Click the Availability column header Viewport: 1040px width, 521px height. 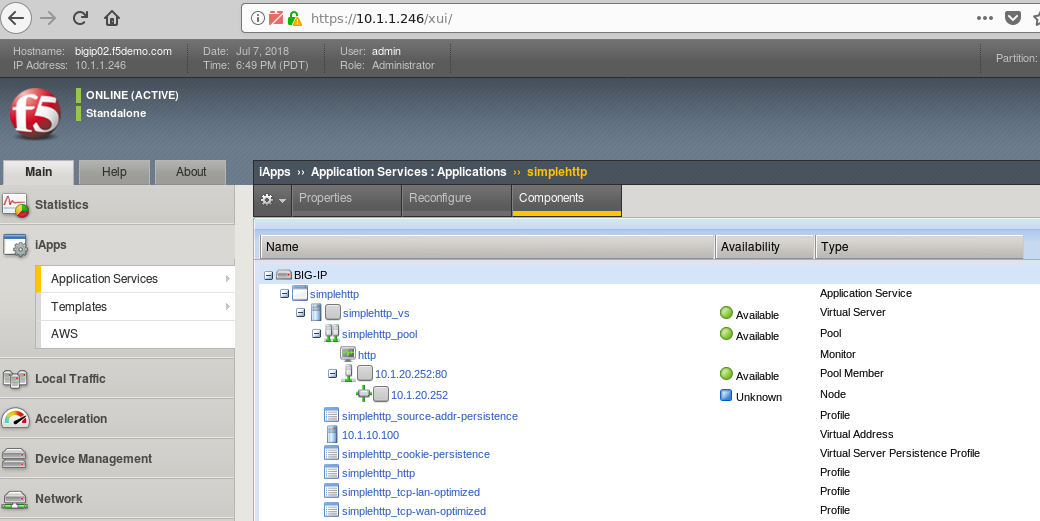coord(765,247)
